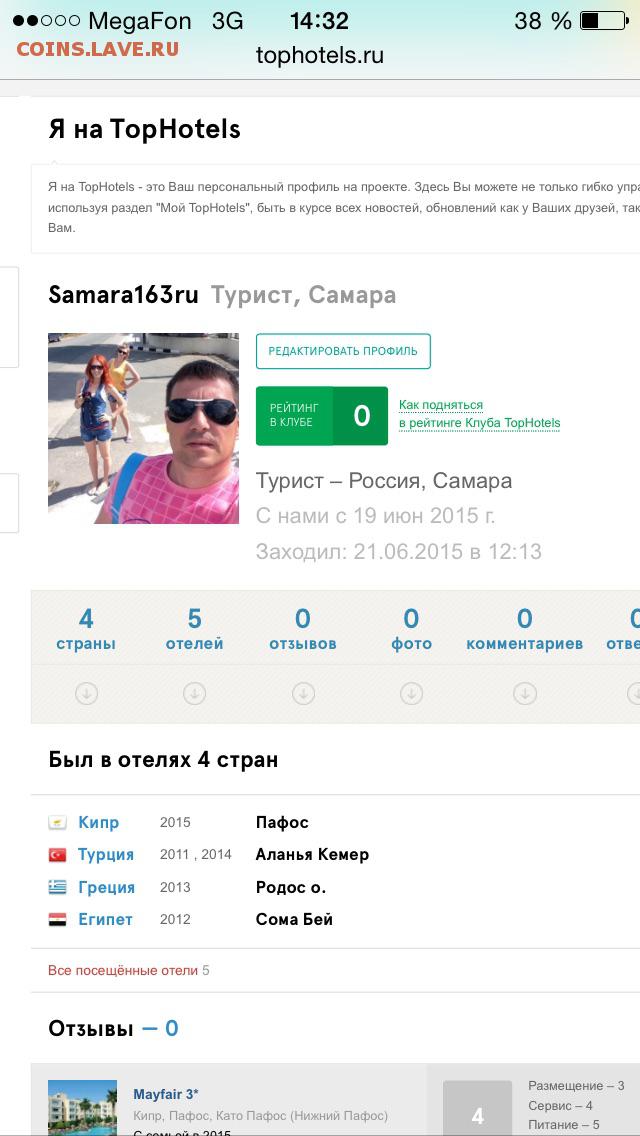The width and height of the screenshot is (640, 1136).
Task: Select the 4 страны stat tab
Action: [86, 629]
